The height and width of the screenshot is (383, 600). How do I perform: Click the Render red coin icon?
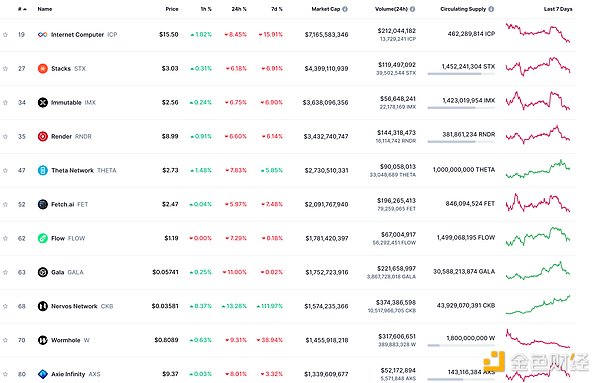pos(42,137)
